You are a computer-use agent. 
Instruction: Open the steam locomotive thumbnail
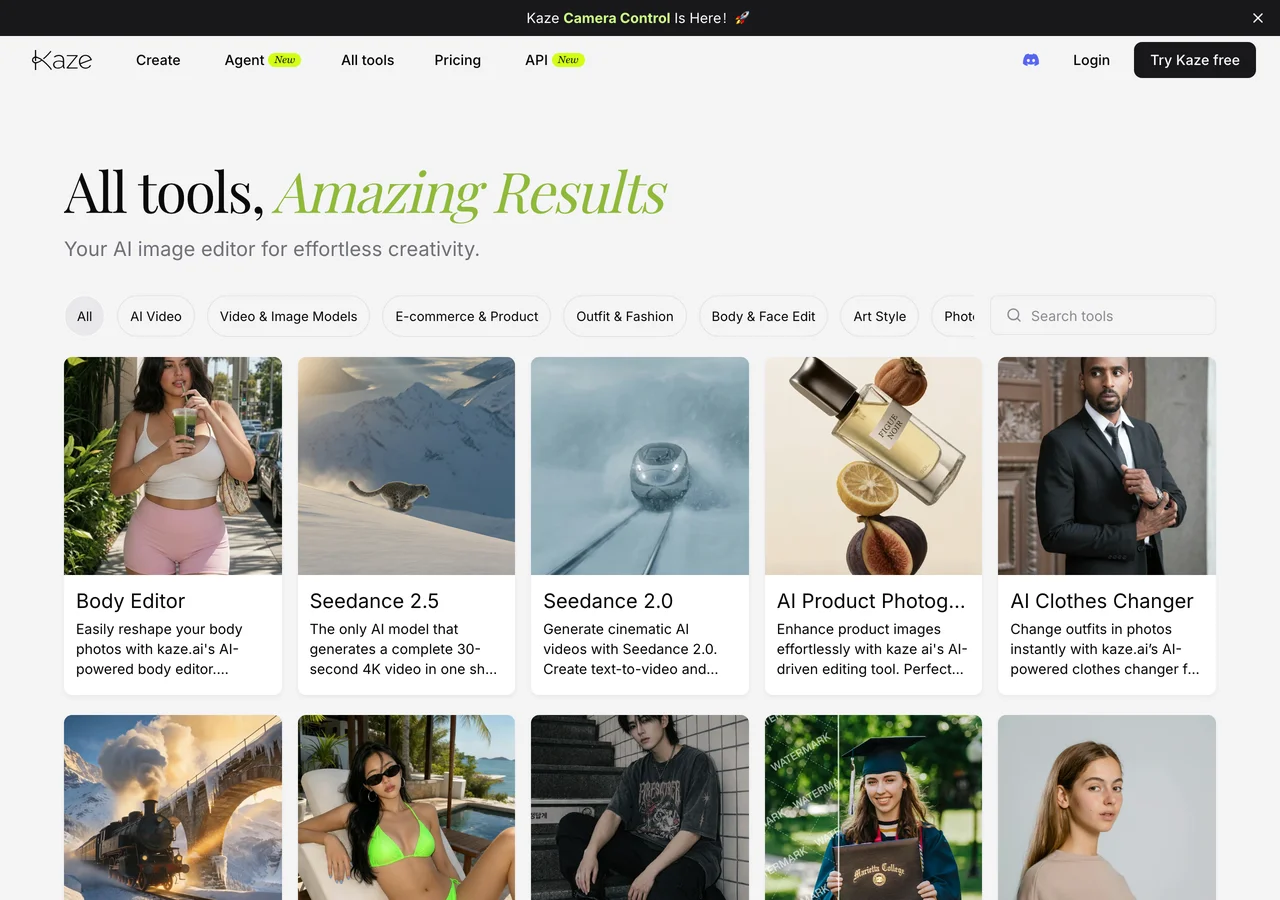[173, 807]
